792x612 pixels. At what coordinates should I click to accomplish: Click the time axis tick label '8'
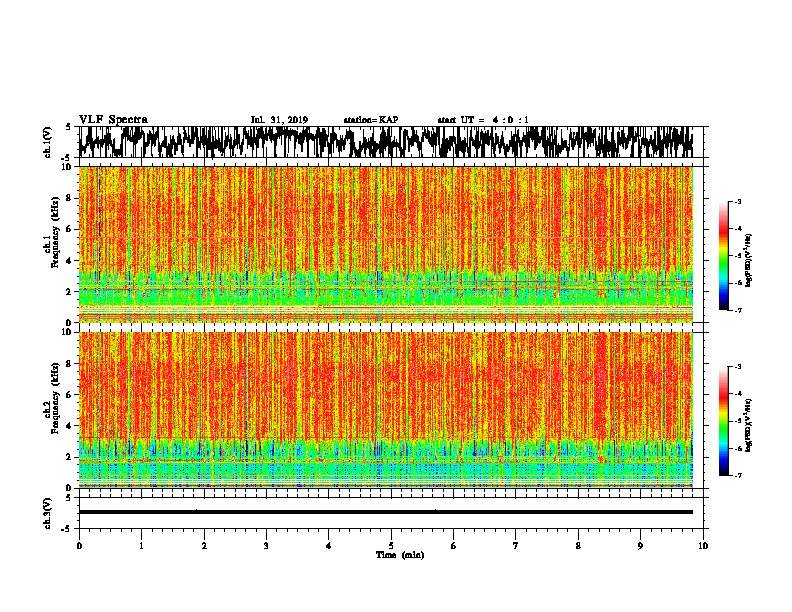point(578,546)
